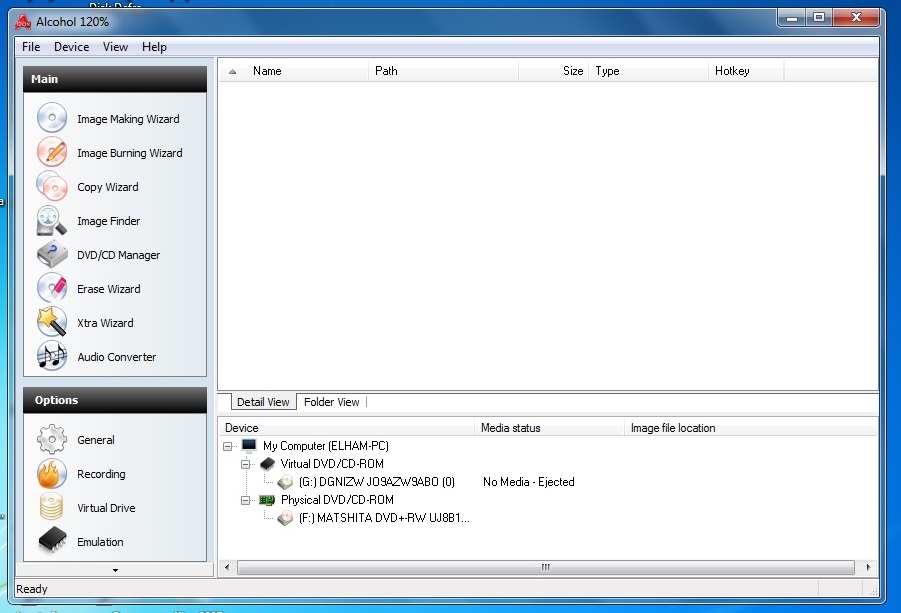Open DVD/CD Manager link
901x613 pixels.
pos(118,255)
